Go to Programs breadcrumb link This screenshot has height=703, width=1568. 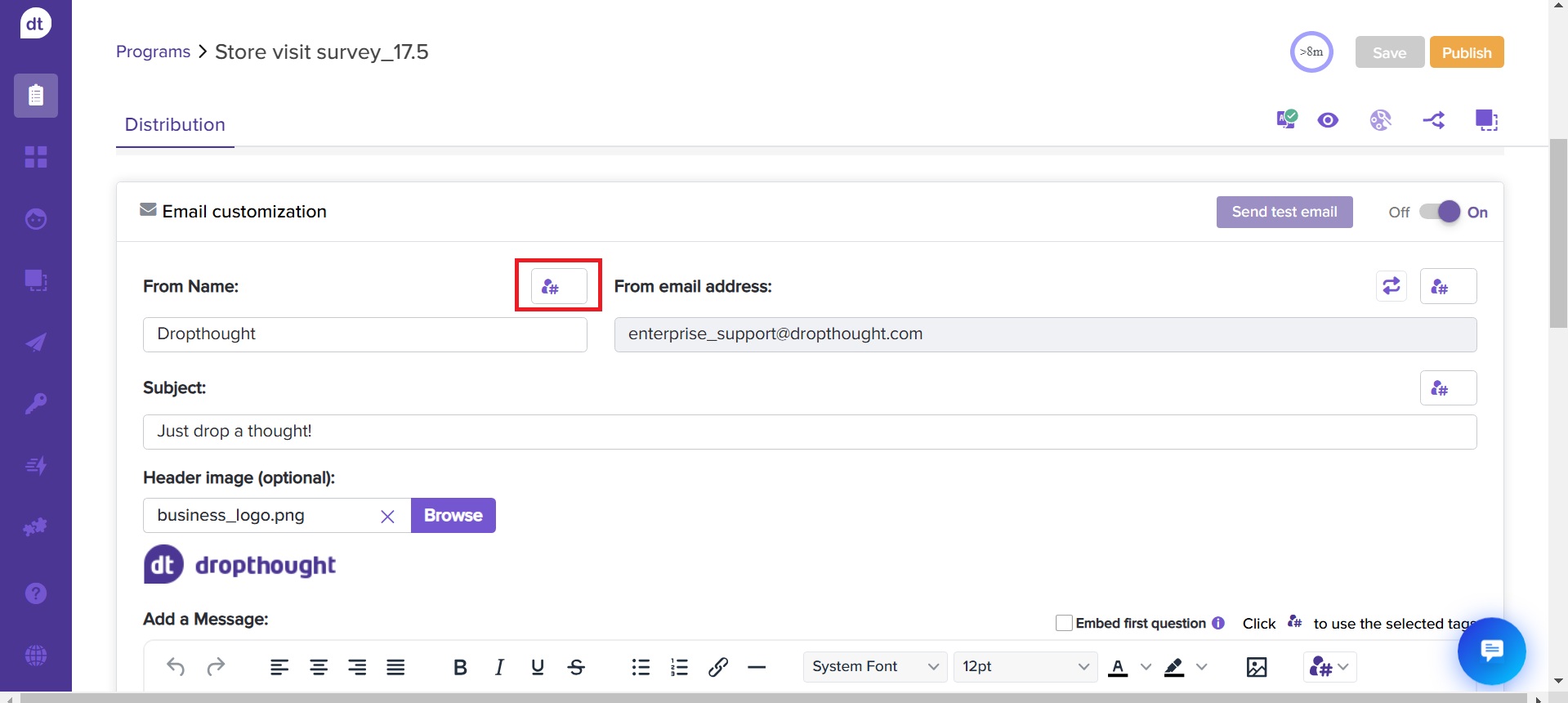pyautogui.click(x=153, y=51)
